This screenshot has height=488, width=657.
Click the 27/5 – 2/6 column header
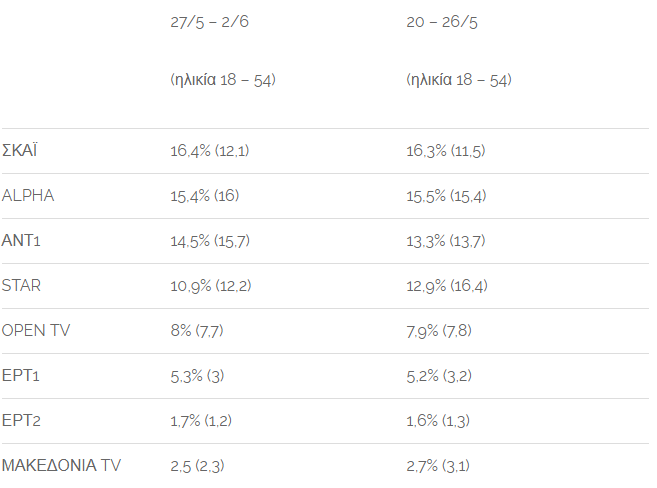click(210, 22)
